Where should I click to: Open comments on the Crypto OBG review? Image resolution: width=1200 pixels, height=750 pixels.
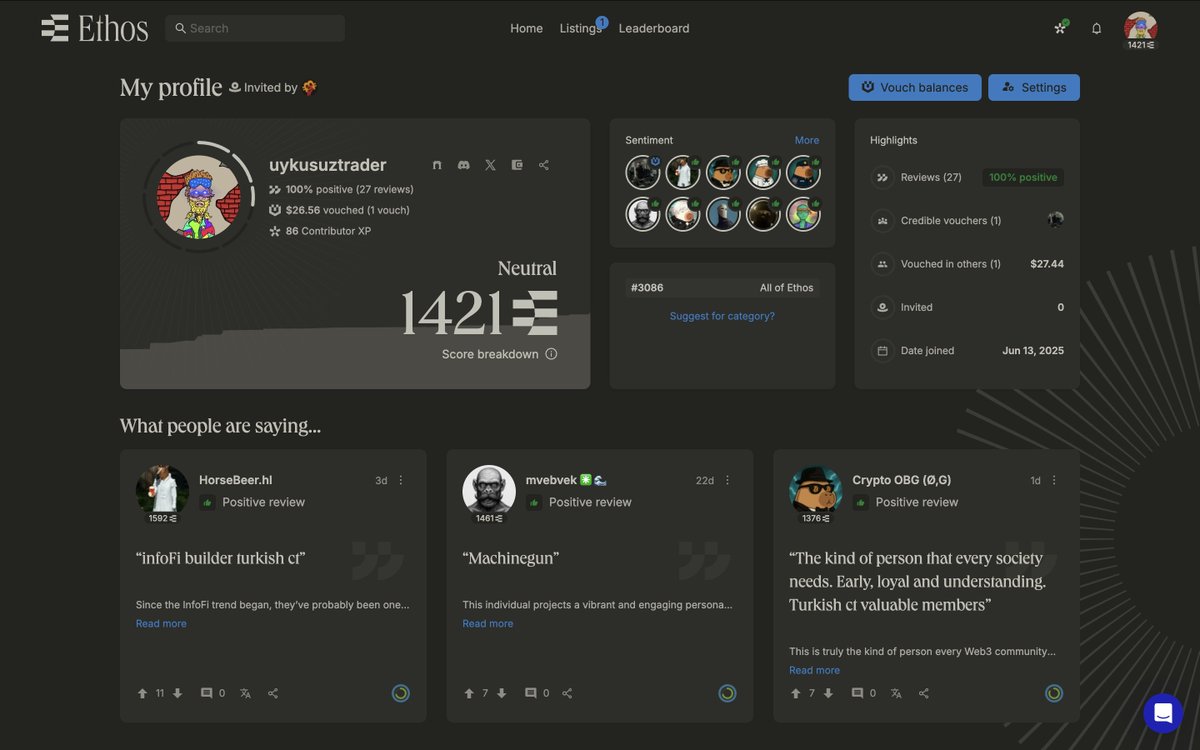(x=858, y=693)
